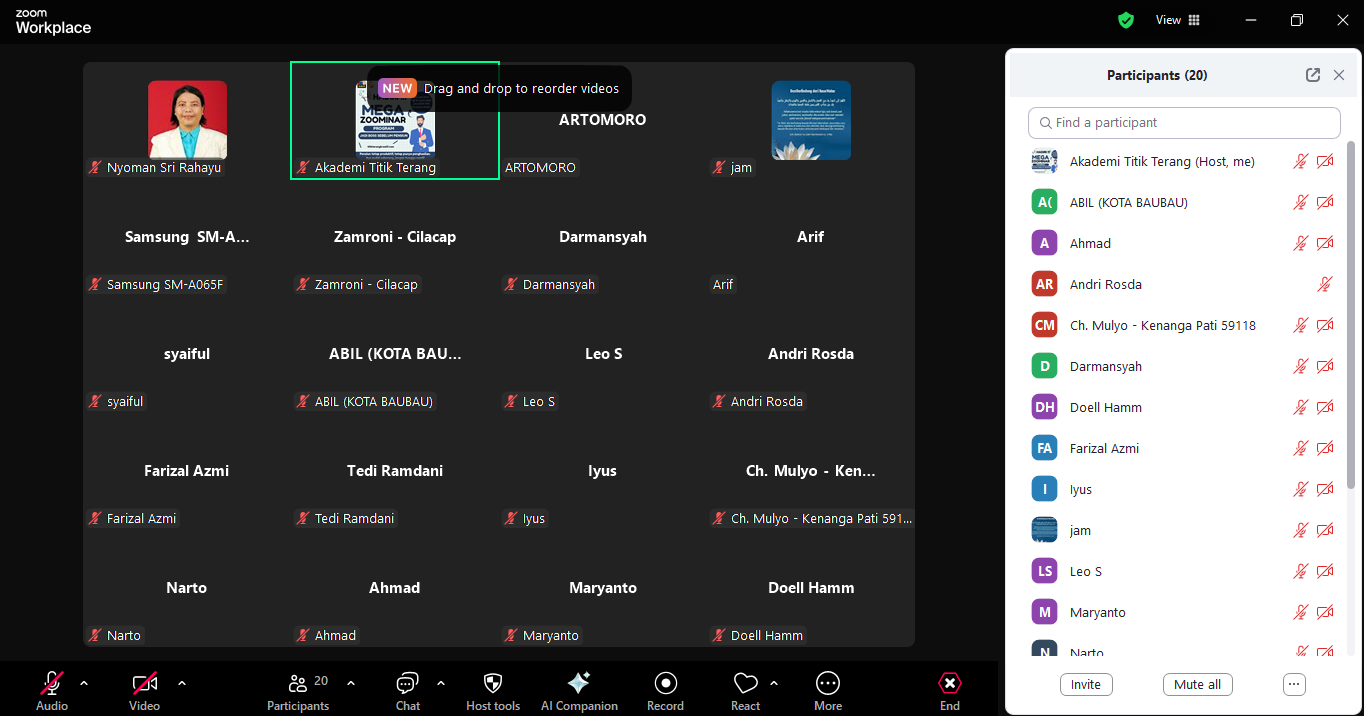Expand video settings arrow next to Video
The height and width of the screenshot is (716, 1364).
pyautogui.click(x=182, y=683)
